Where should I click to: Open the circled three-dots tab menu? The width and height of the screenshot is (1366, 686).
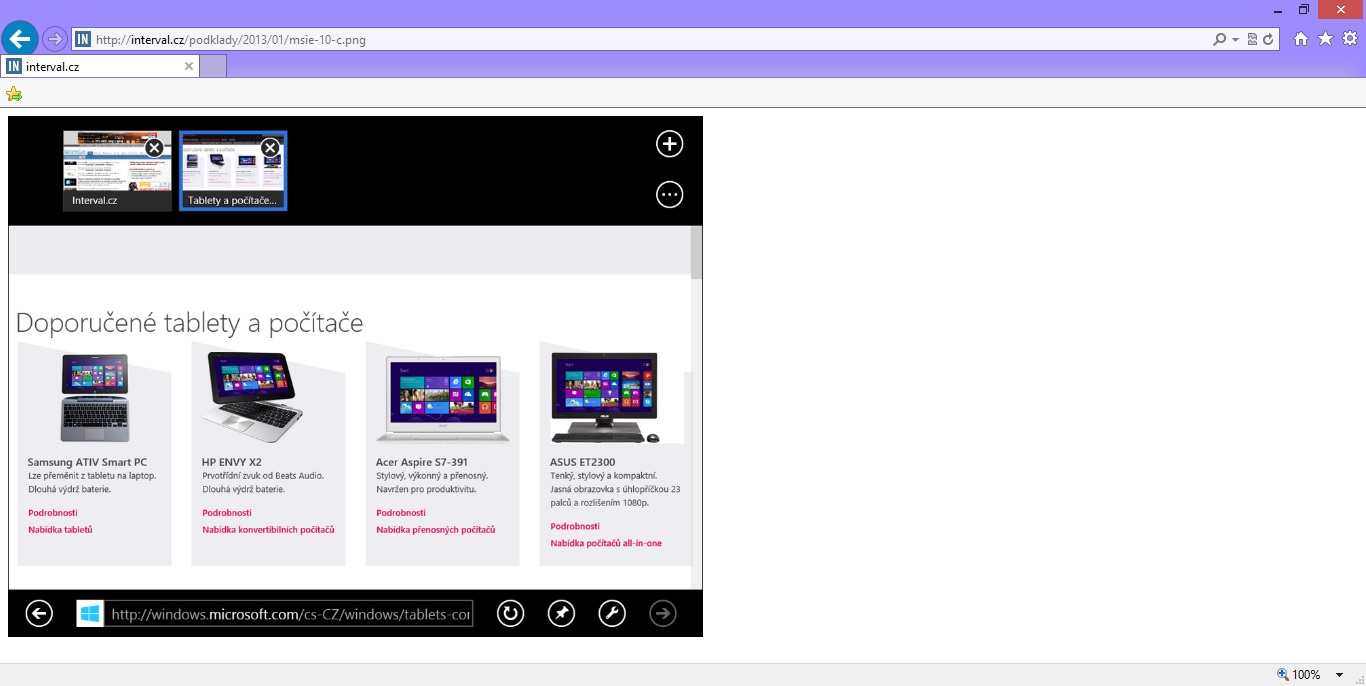[x=669, y=194]
